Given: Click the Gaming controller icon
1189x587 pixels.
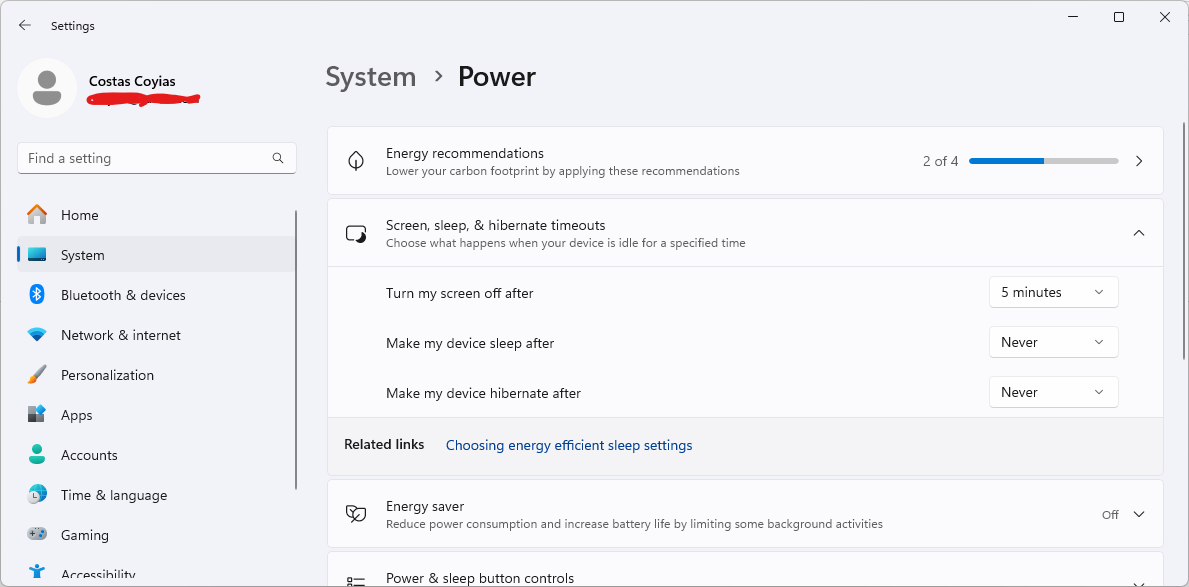Looking at the screenshot, I should point(37,535).
